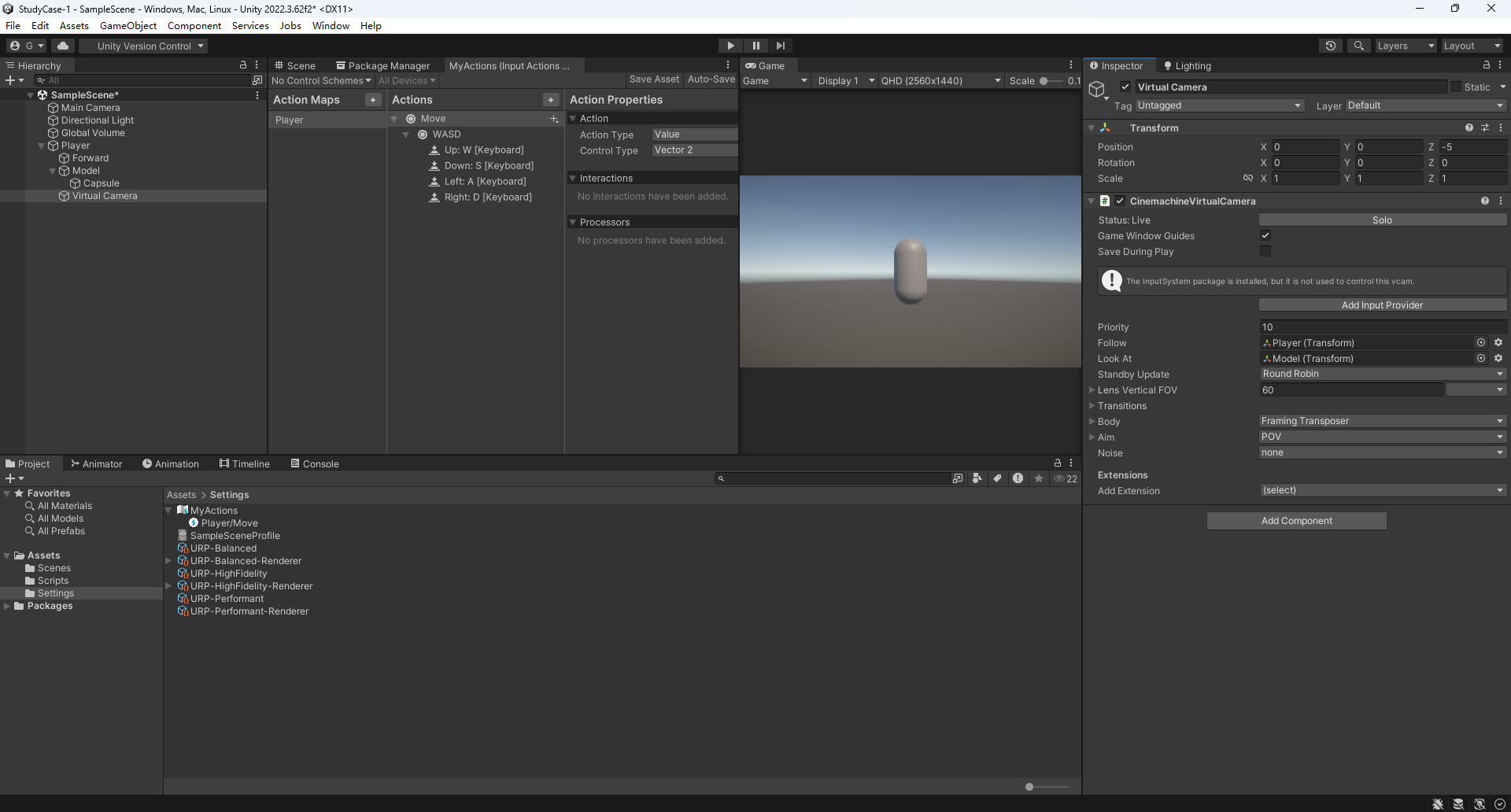The width and height of the screenshot is (1511, 812).
Task: Toggle the Static checkbox in Inspector
Action: click(x=1456, y=87)
